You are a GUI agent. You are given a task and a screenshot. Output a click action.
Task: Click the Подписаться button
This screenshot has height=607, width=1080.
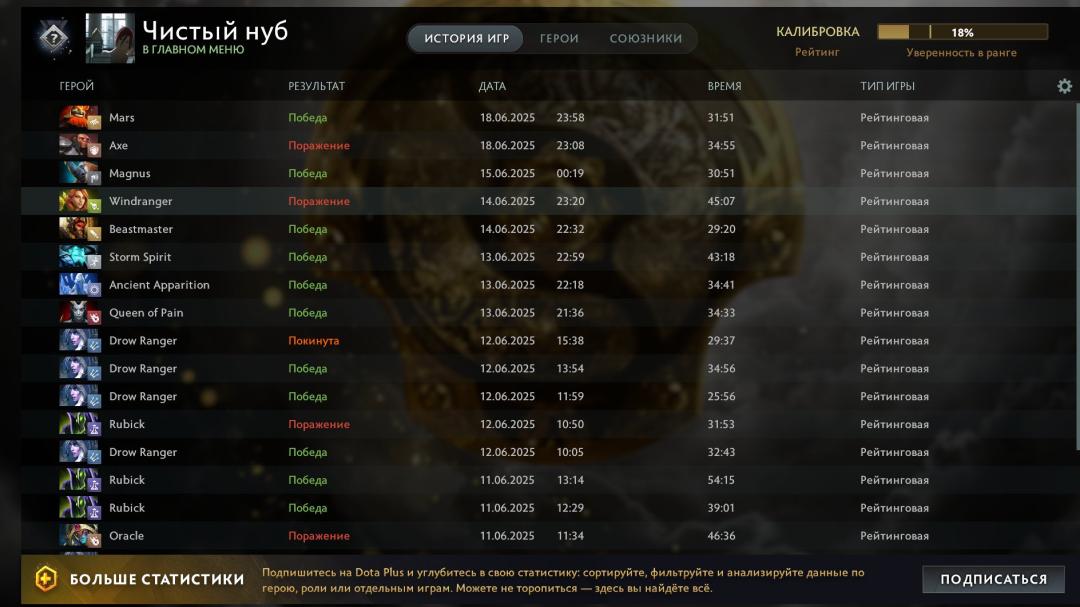point(993,579)
